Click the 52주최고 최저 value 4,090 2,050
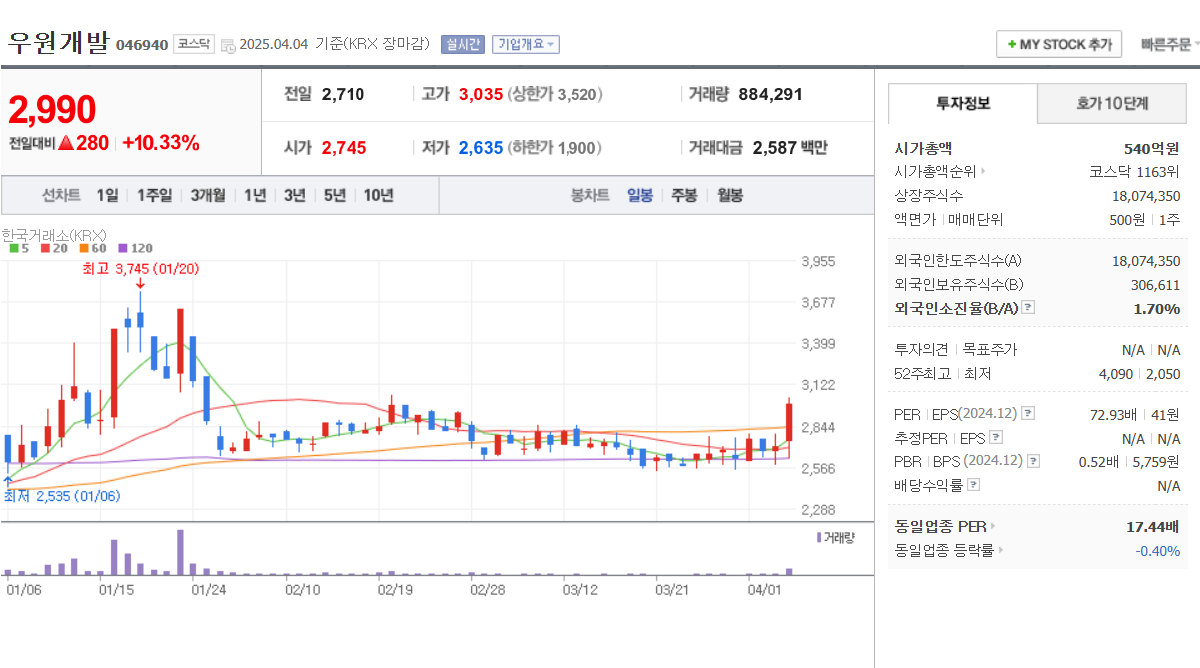 point(1139,374)
